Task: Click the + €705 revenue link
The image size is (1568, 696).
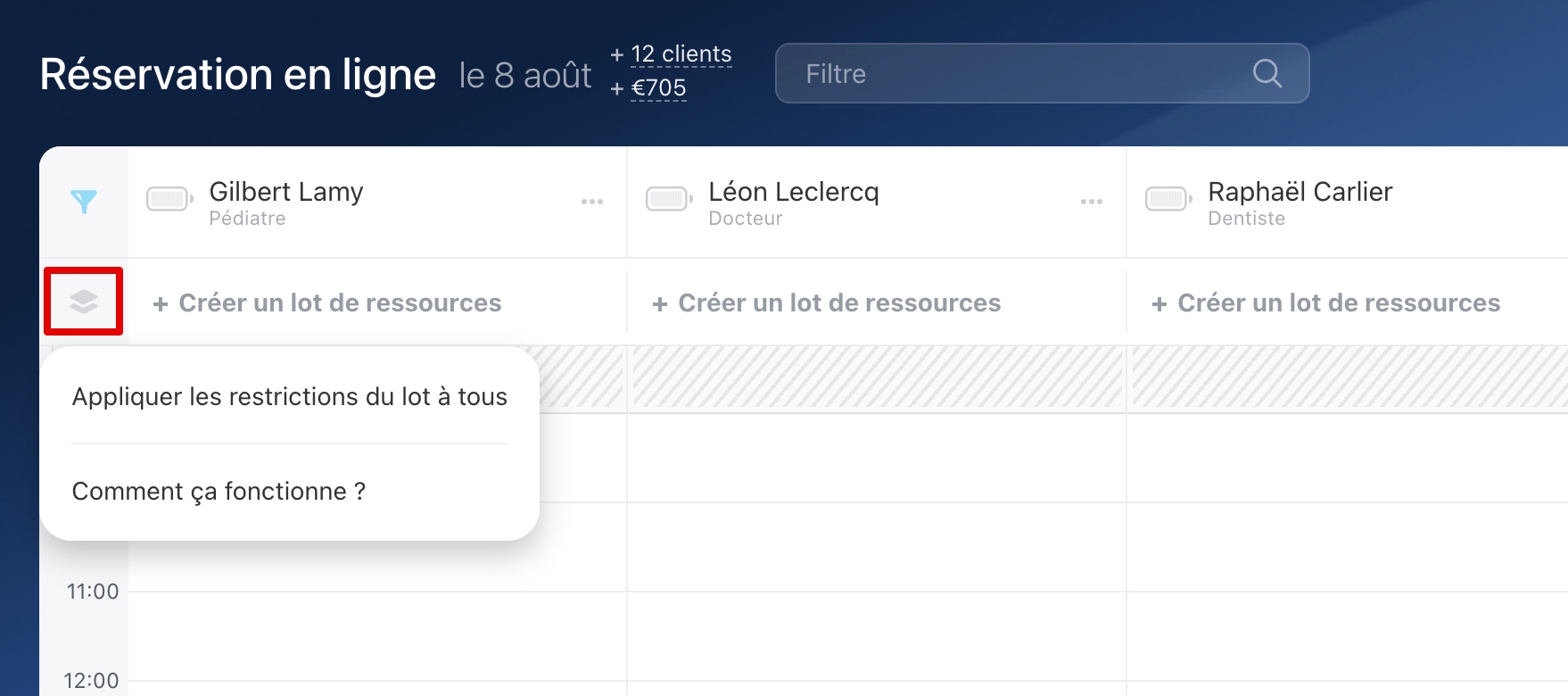Action: coord(658,88)
